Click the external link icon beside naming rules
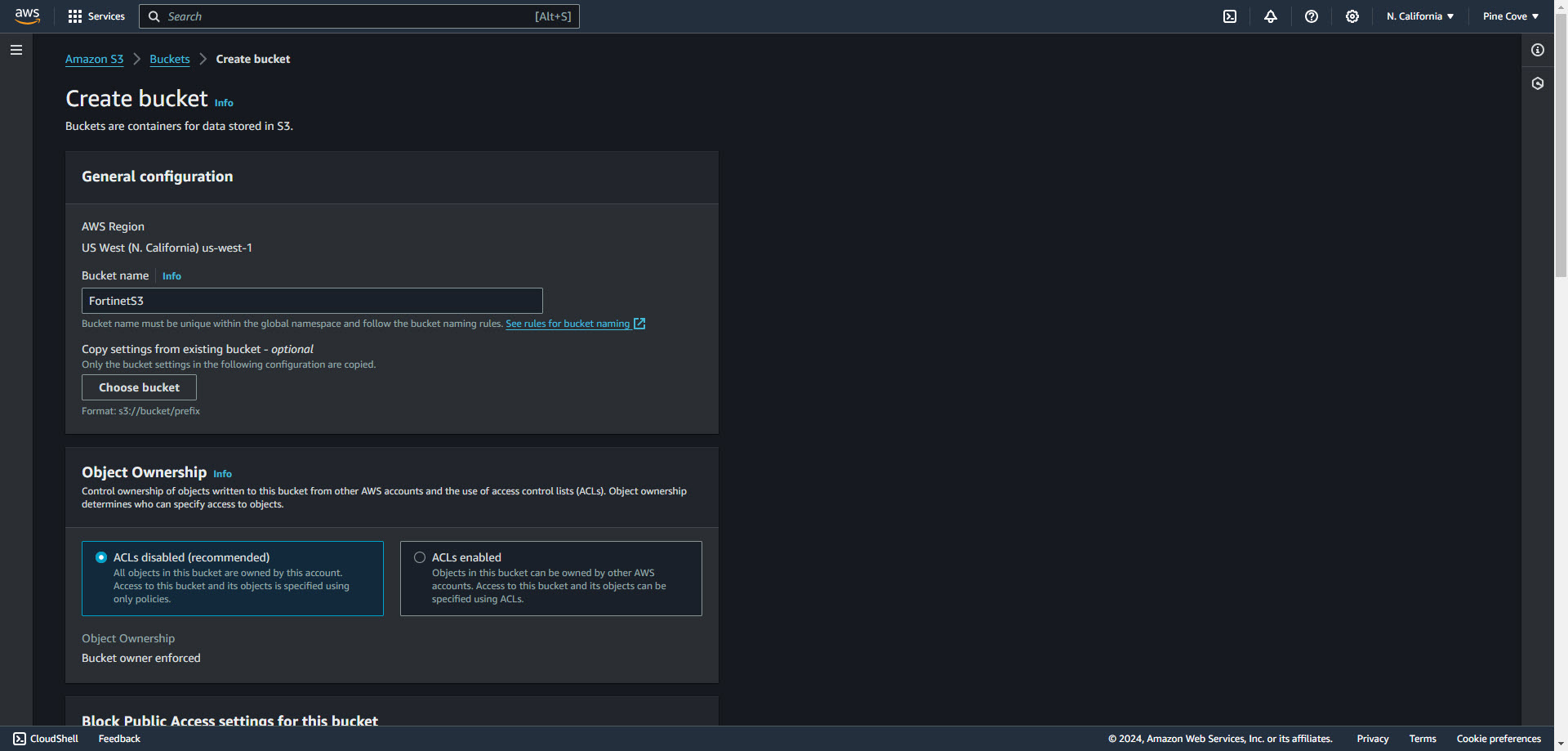 [x=639, y=324]
